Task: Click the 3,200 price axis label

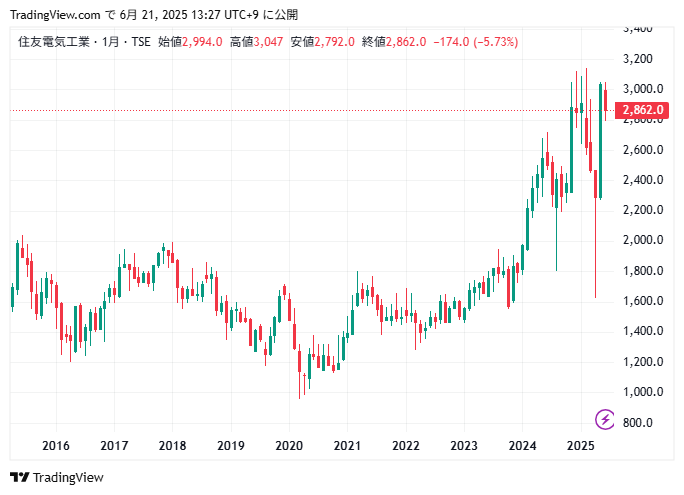Action: point(637,59)
